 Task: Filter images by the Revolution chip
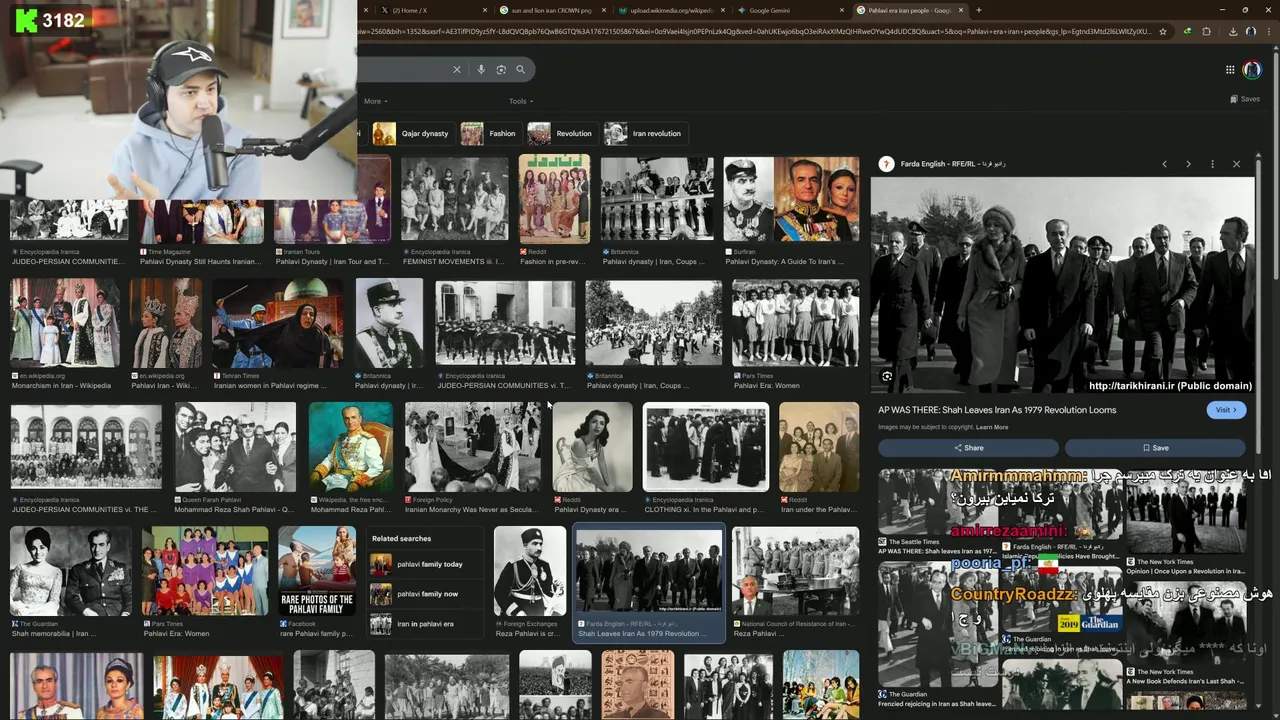[x=561, y=134]
